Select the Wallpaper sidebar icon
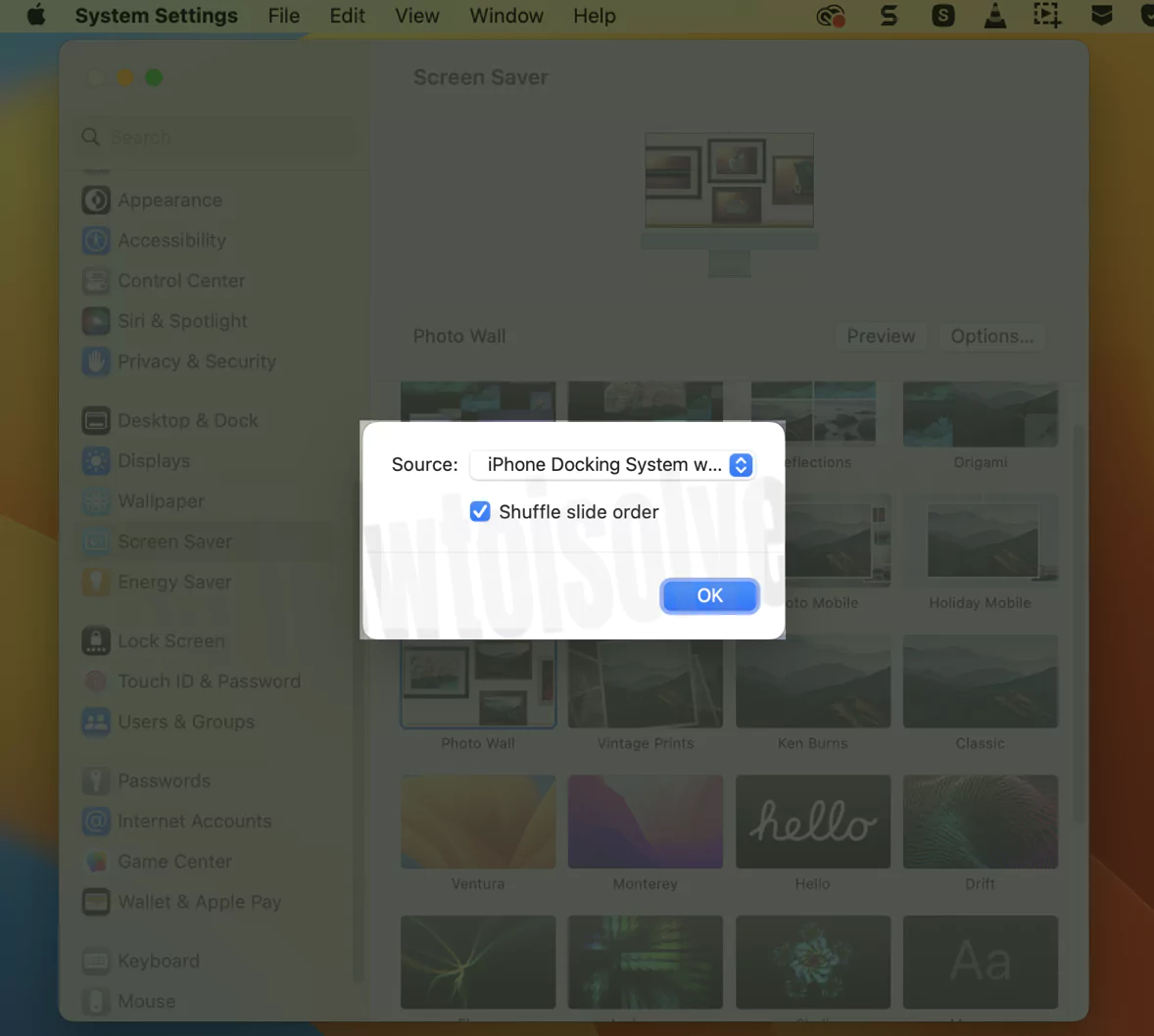 click(96, 501)
